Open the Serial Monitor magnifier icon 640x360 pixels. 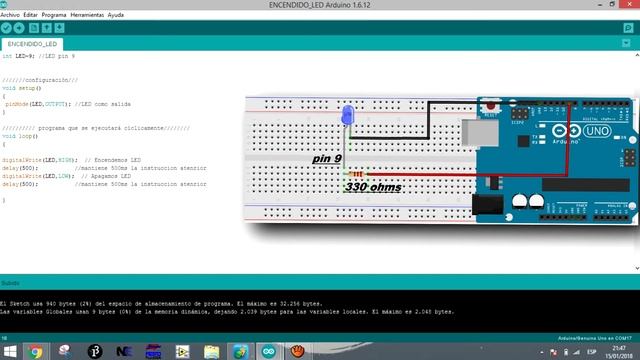coord(628,28)
